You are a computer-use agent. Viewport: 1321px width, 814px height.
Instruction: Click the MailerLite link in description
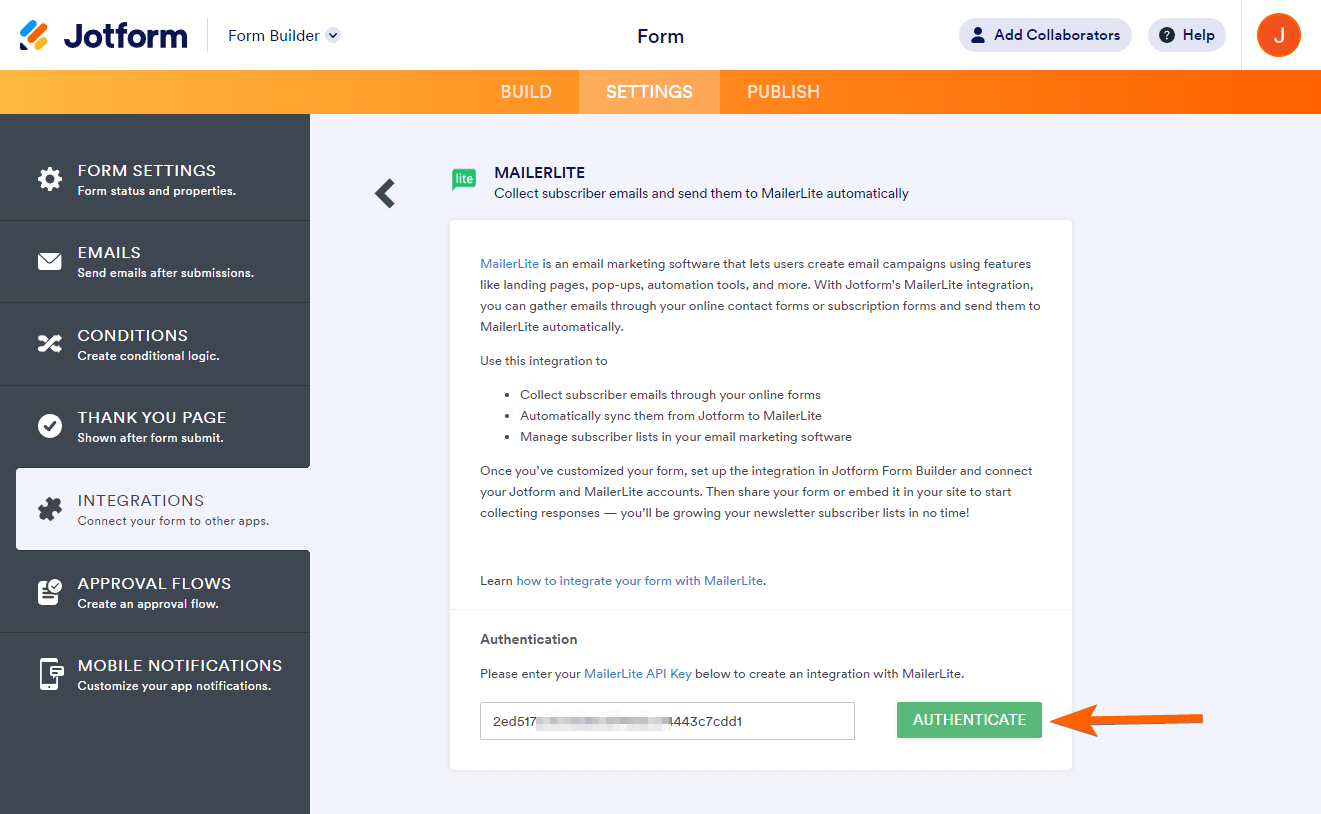point(510,264)
